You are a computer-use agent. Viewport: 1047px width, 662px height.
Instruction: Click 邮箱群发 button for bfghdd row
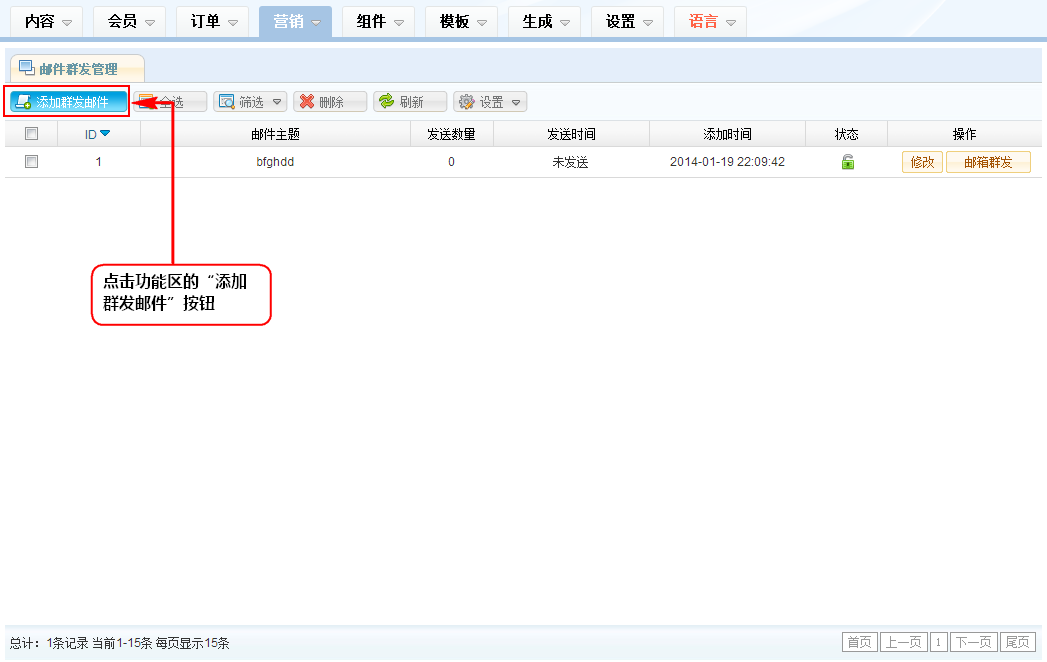[988, 162]
